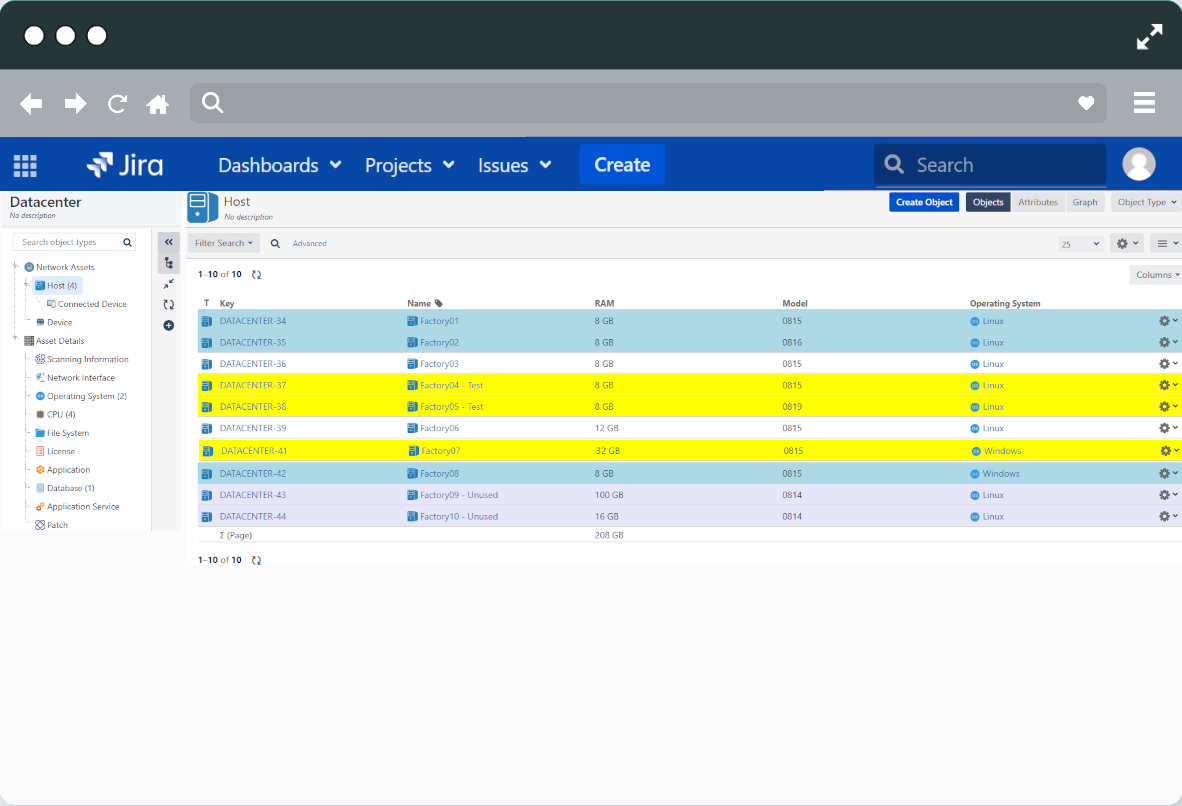Image resolution: width=1182 pixels, height=806 pixels.
Task: Refresh the object type tree
Action: pyautogui.click(x=169, y=305)
